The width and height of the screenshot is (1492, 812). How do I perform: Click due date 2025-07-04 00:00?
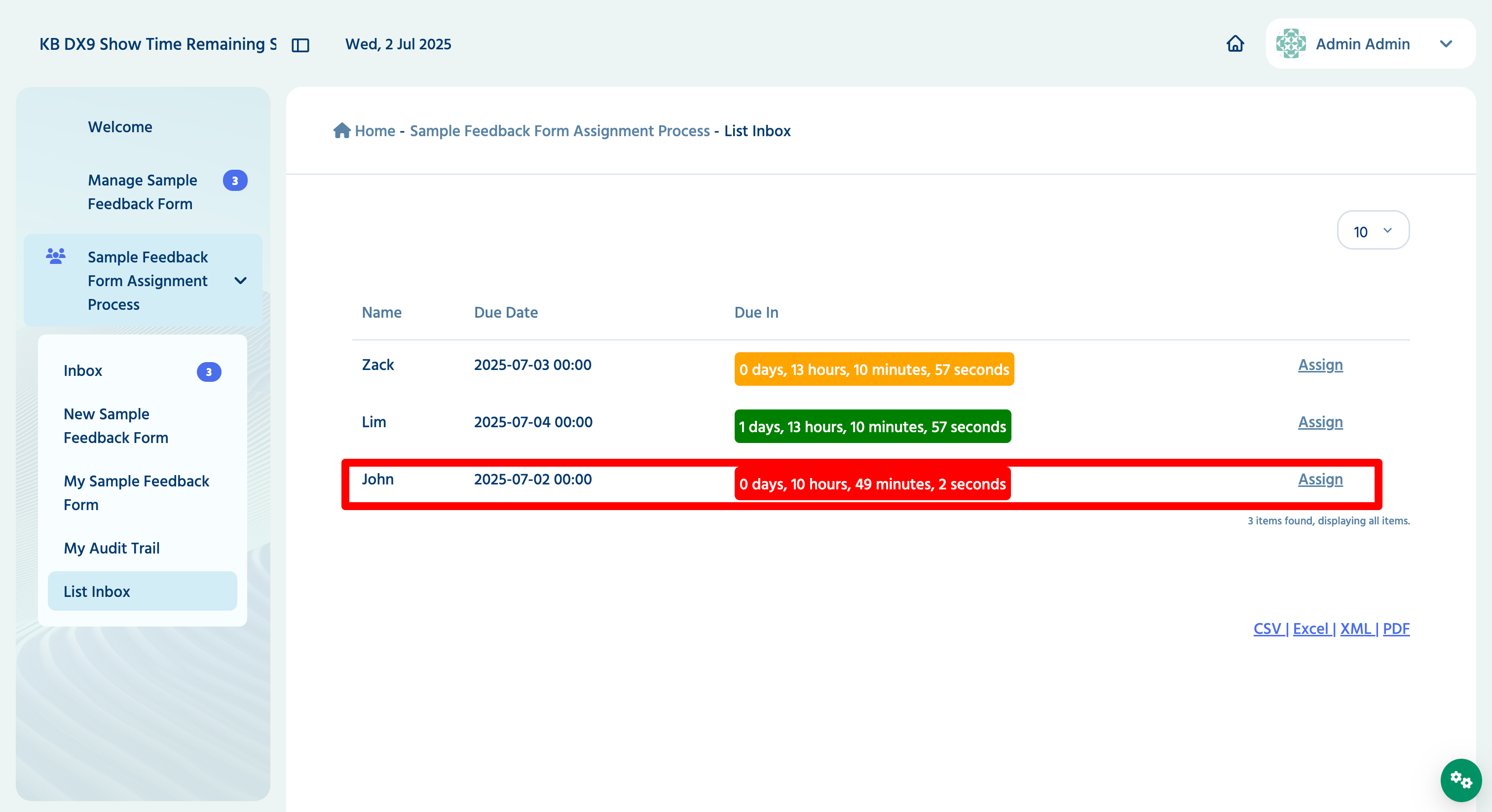533,422
